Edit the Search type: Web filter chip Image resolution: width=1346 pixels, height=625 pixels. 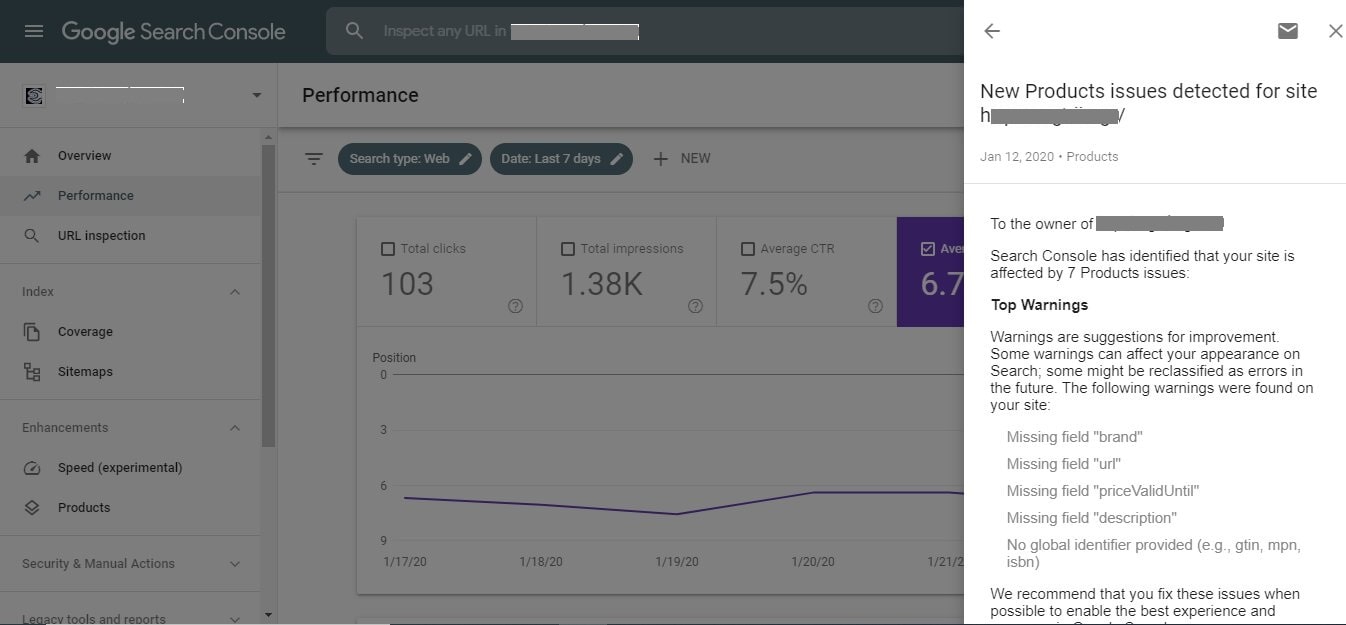[x=410, y=159]
